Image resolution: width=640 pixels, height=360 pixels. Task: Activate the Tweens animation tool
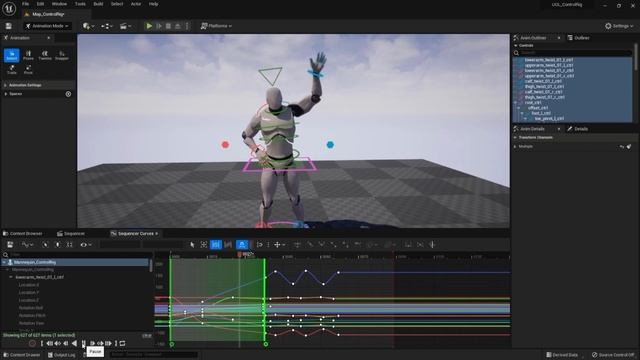pos(45,55)
